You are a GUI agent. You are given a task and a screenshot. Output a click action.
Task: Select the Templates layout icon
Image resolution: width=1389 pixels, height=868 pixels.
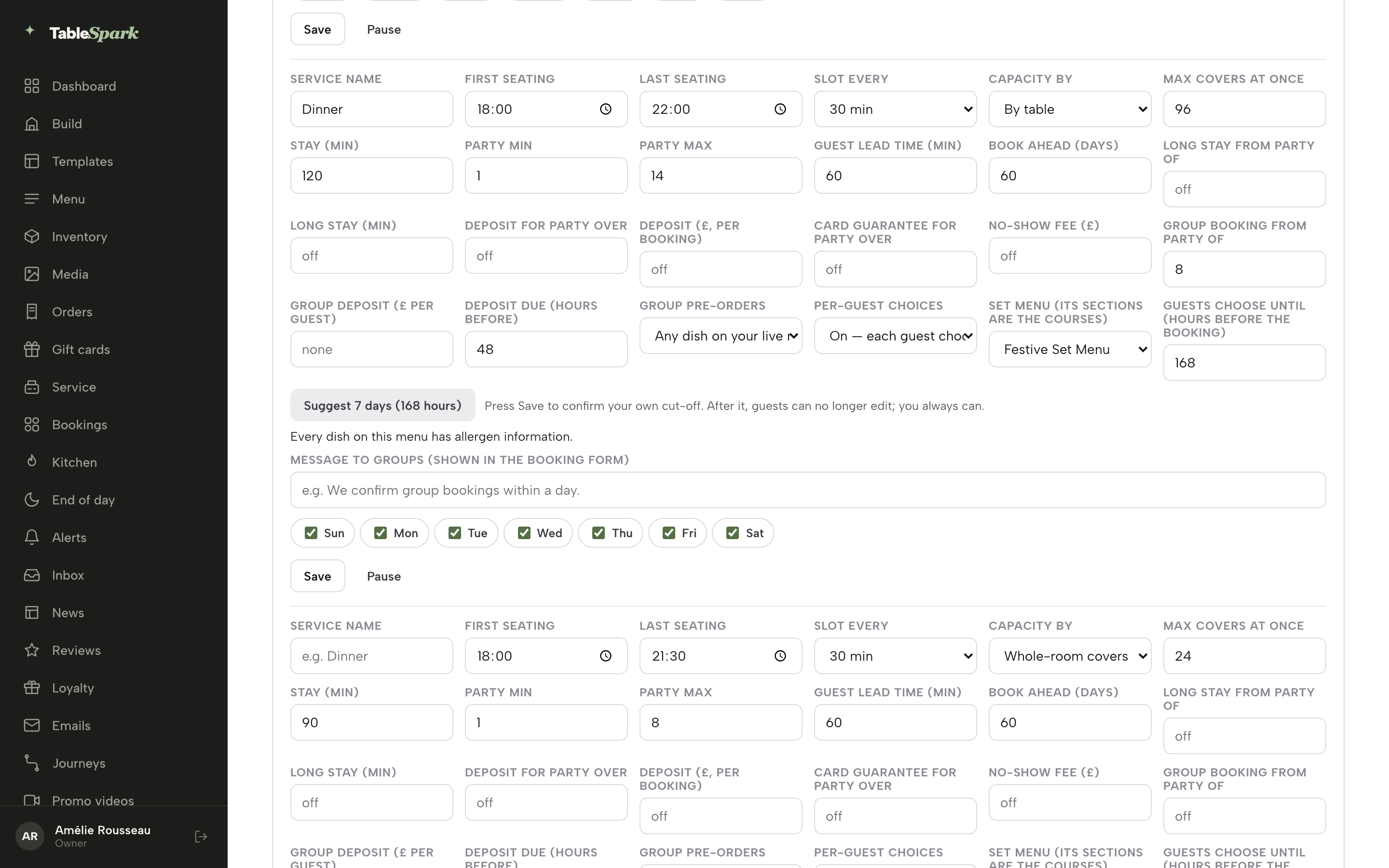(32, 162)
